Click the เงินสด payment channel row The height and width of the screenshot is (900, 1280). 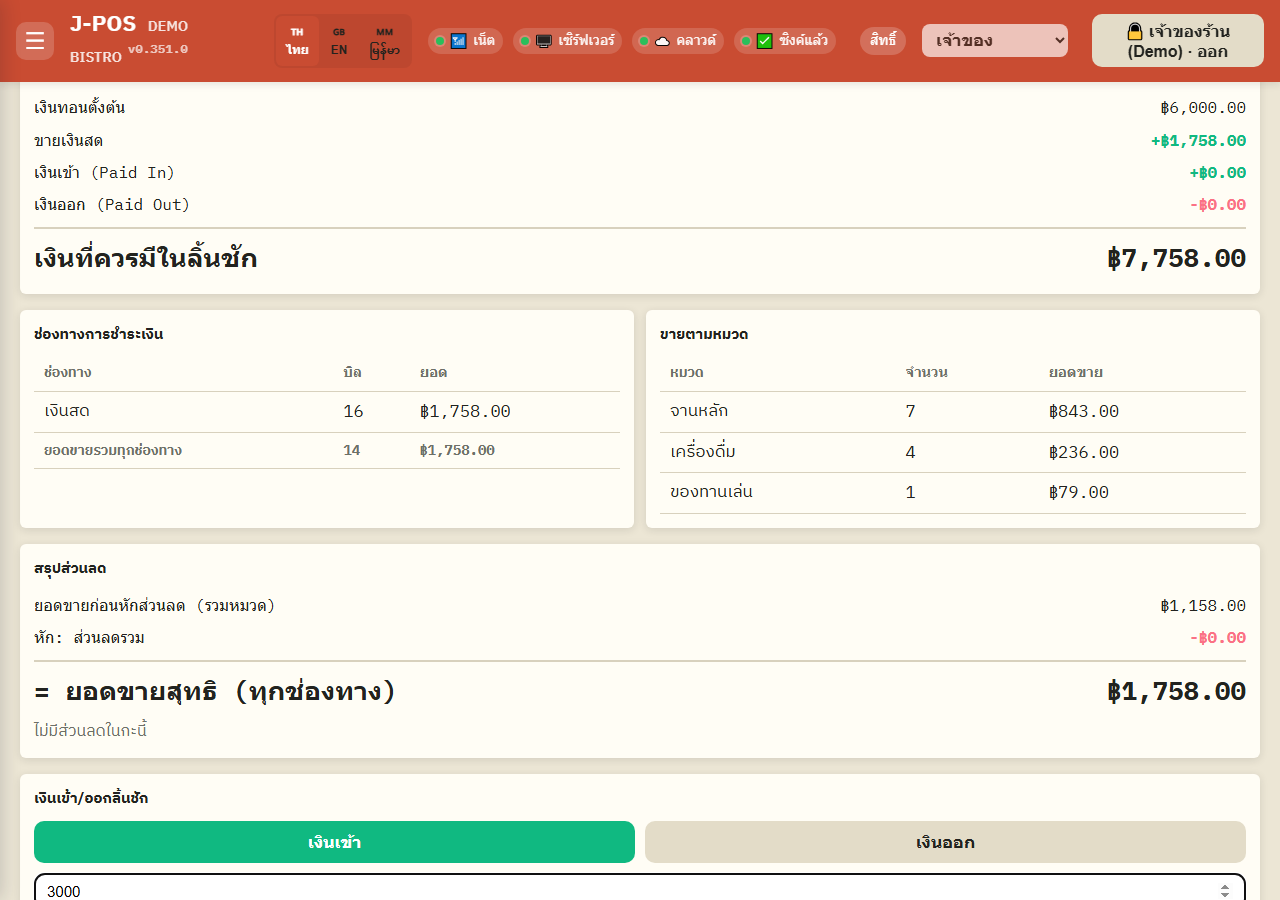(327, 411)
